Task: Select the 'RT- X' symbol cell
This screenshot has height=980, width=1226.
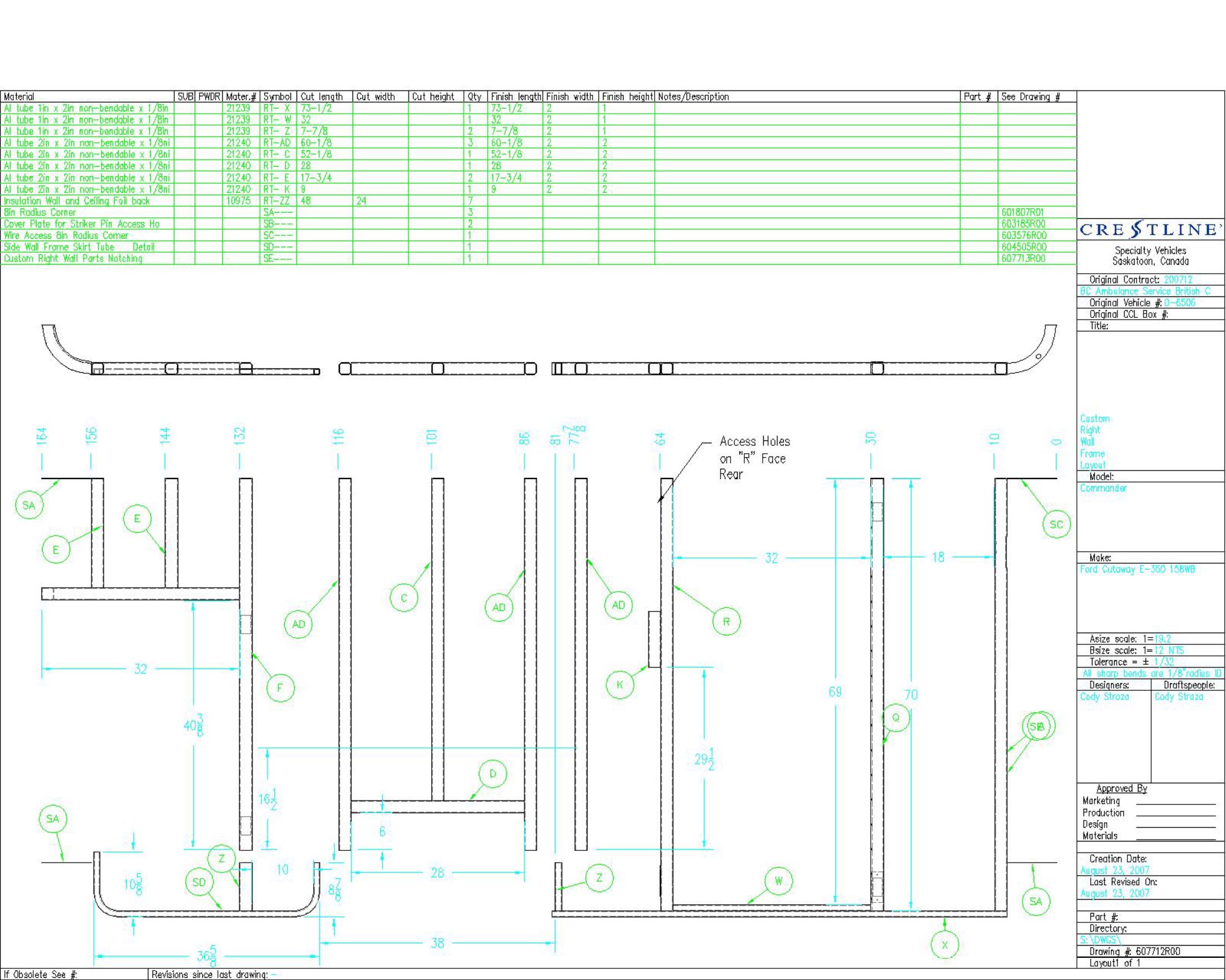Action: (277, 108)
